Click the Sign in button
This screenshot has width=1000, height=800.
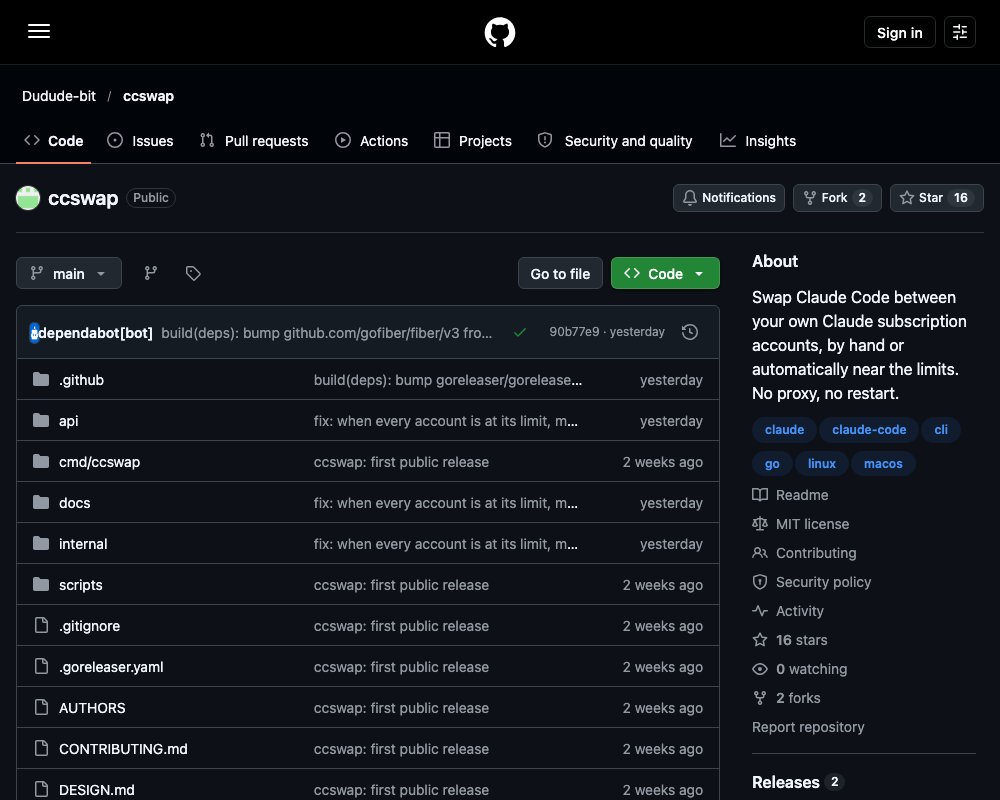[x=899, y=32]
